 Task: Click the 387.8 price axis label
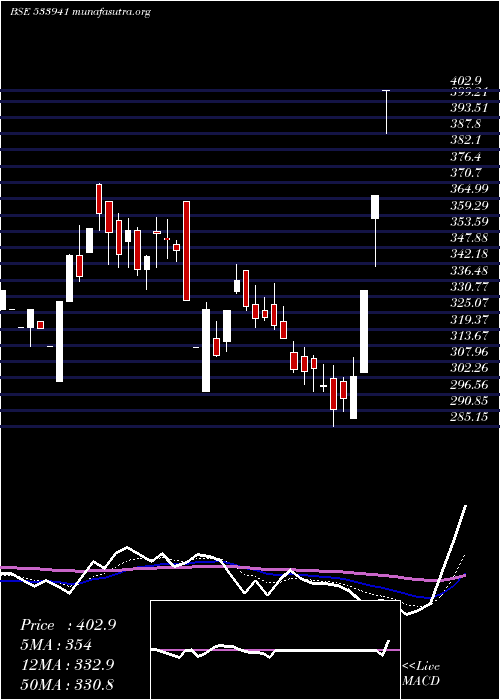tap(466, 124)
